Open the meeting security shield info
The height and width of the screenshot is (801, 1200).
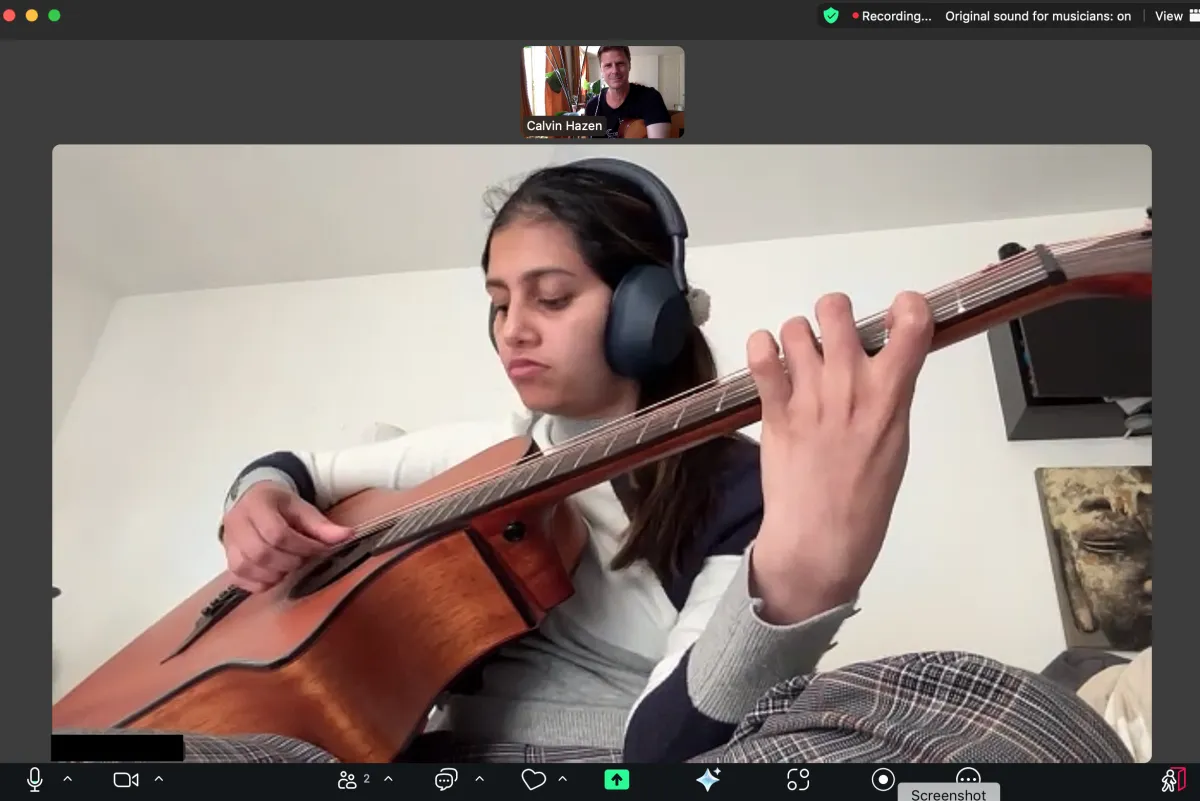coord(830,16)
